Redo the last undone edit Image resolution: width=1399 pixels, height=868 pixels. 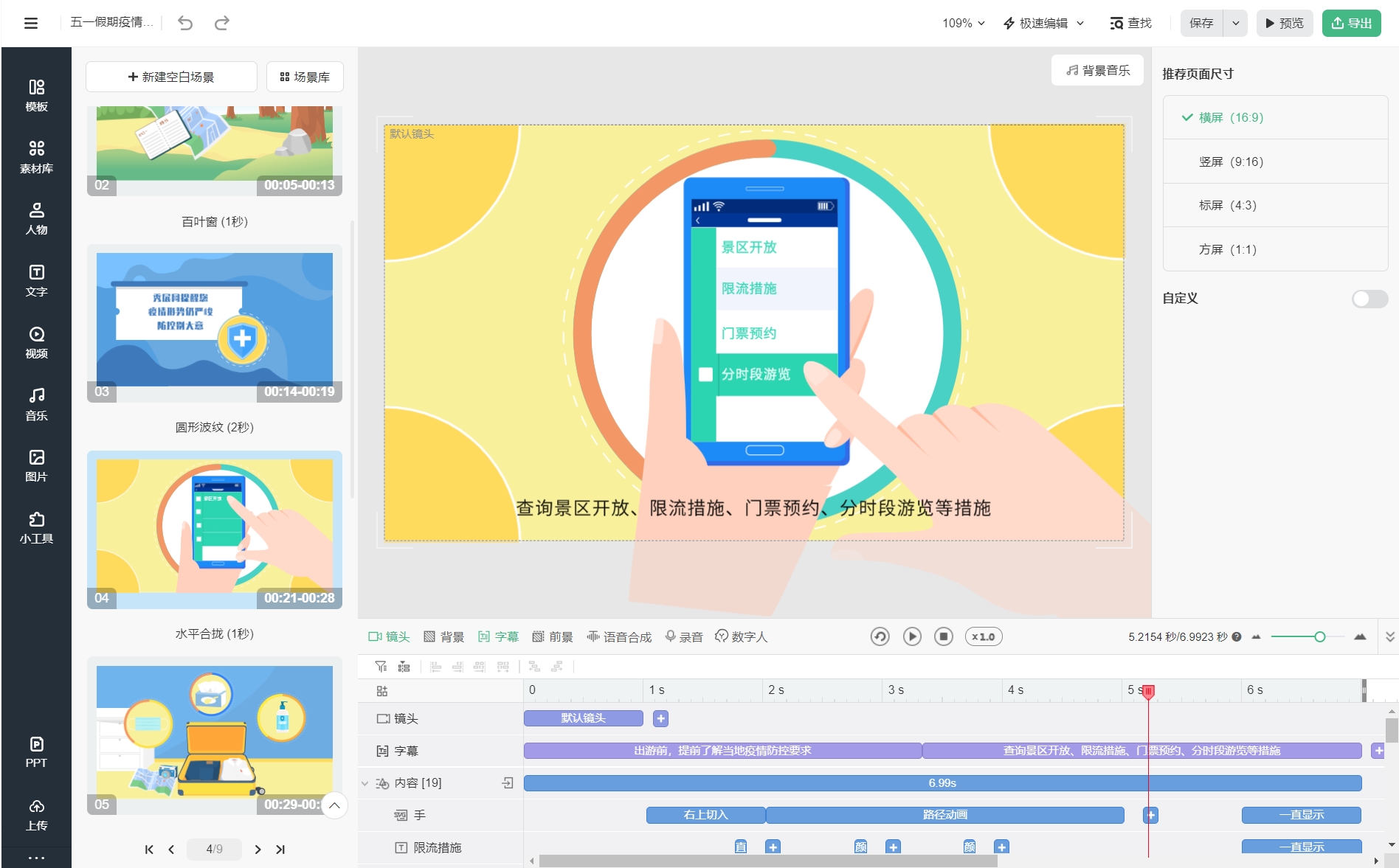point(221,23)
